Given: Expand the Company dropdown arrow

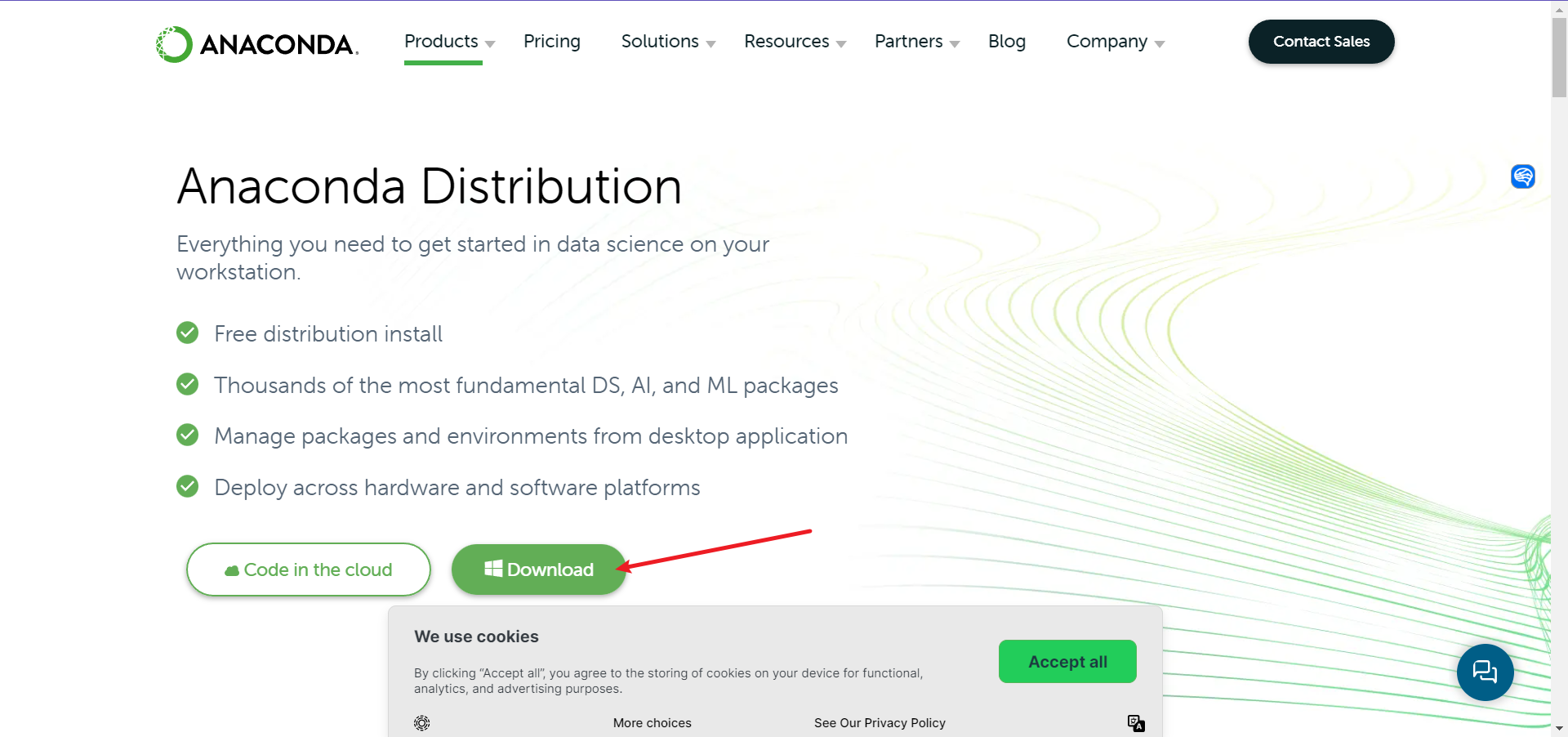Looking at the screenshot, I should click(1160, 44).
